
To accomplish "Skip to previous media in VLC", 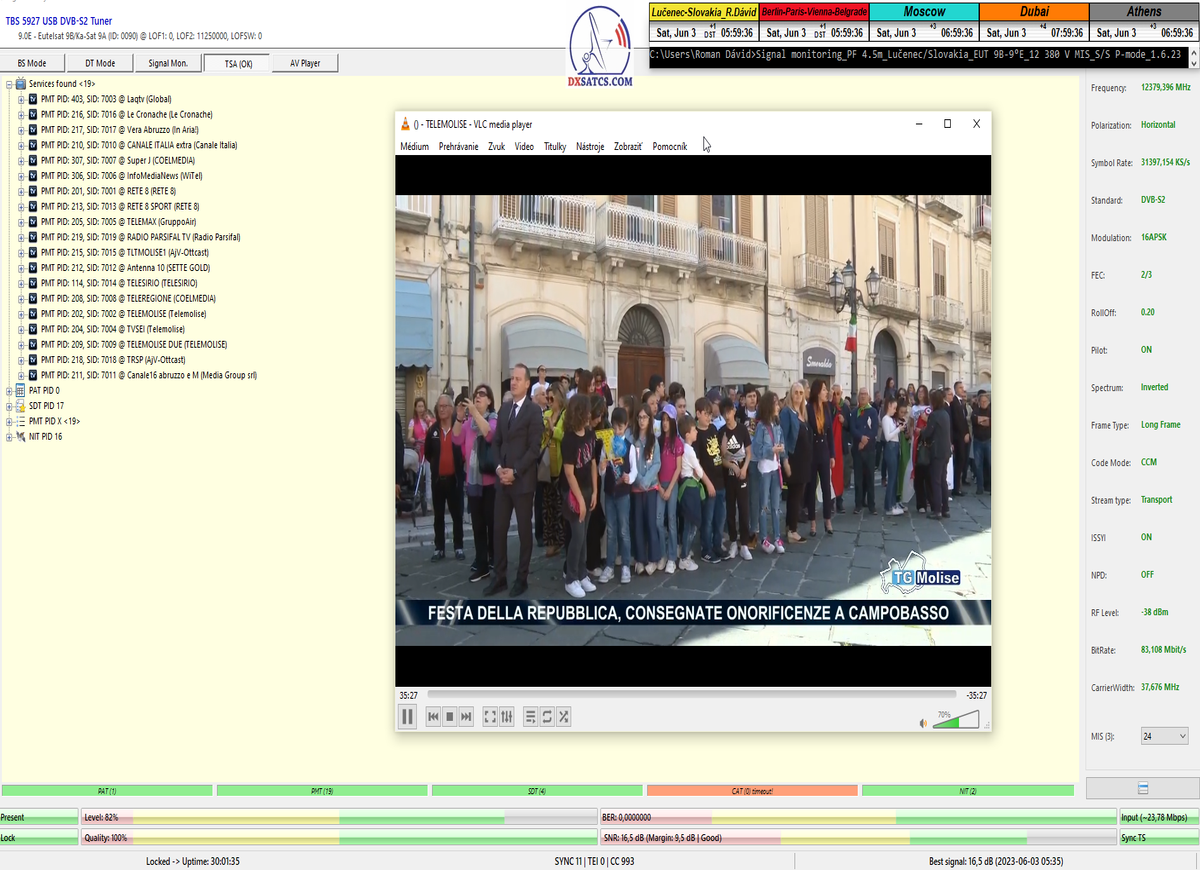I will (x=433, y=716).
